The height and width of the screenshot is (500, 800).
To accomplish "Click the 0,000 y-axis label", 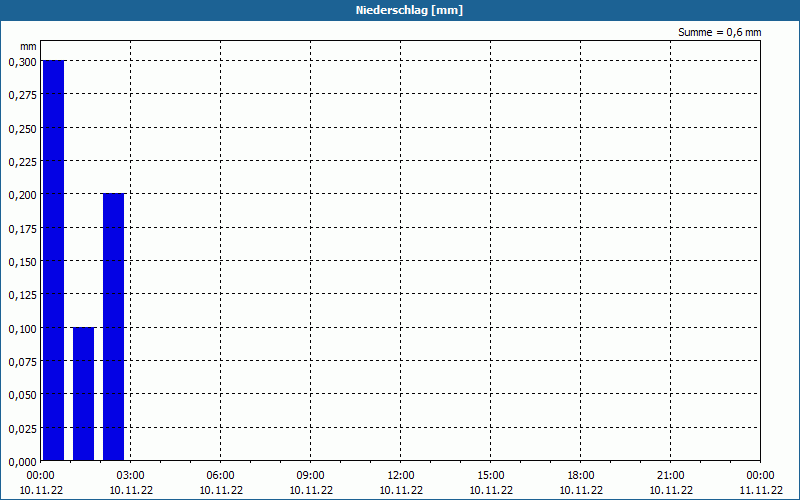I will pos(23,462).
